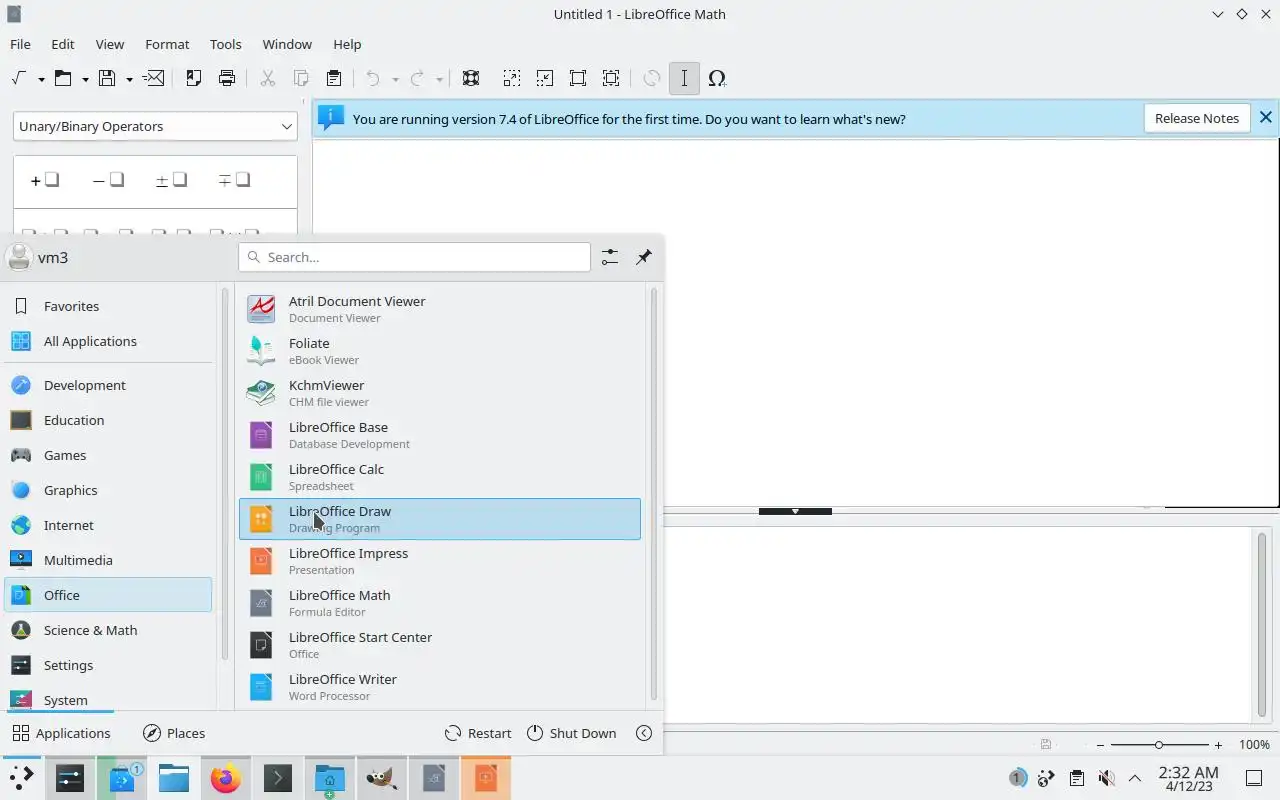Insert the plus sign operator element

point(45,180)
